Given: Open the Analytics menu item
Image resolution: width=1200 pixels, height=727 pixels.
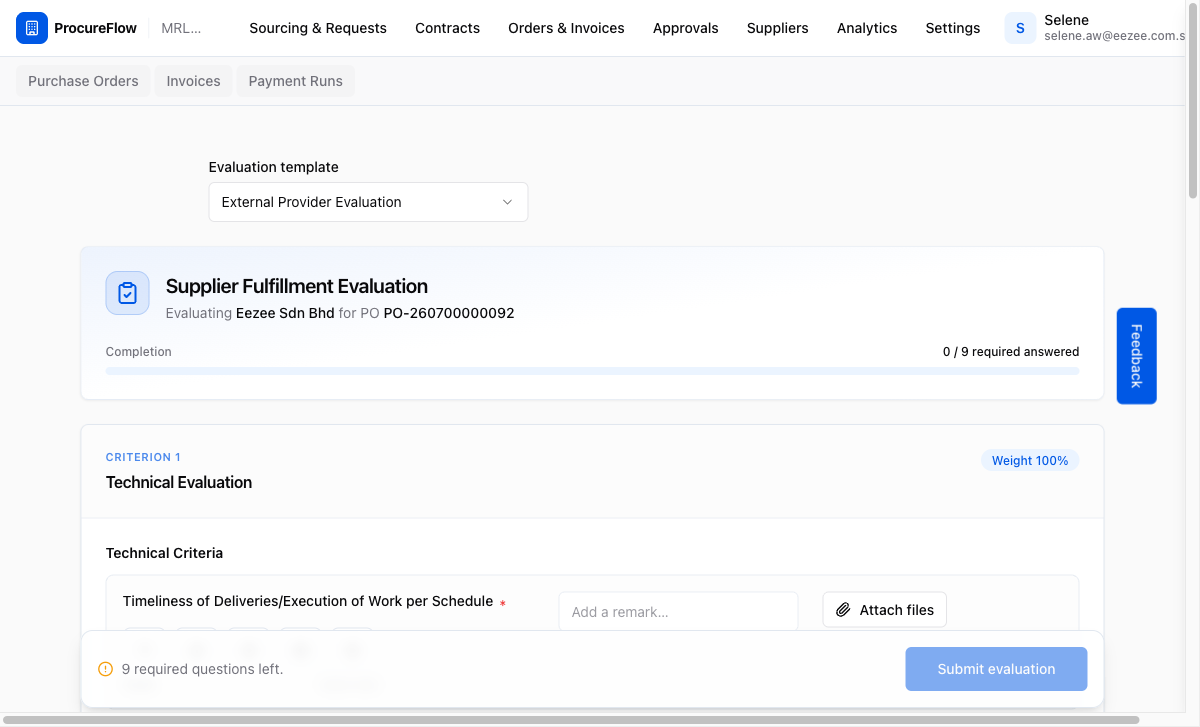Looking at the screenshot, I should pyautogui.click(x=867, y=28).
